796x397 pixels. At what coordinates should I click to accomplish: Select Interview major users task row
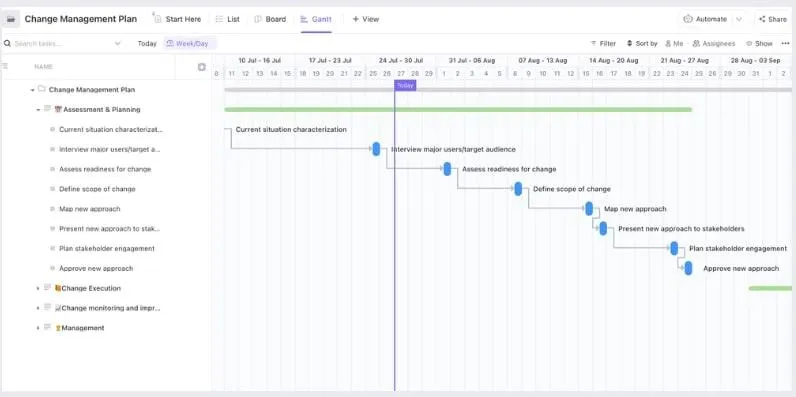click(106, 149)
